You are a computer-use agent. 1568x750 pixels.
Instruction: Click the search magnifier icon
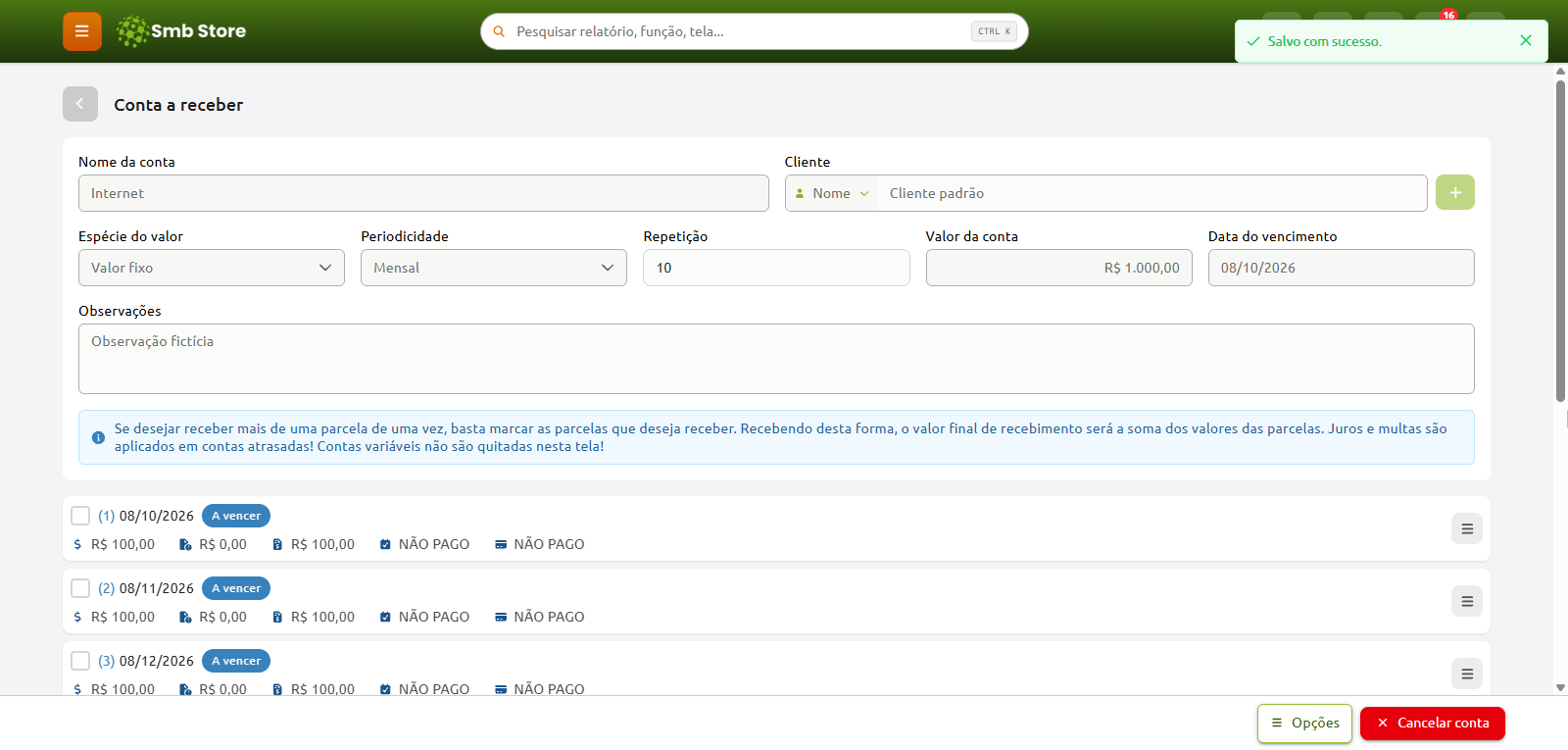pos(499,31)
